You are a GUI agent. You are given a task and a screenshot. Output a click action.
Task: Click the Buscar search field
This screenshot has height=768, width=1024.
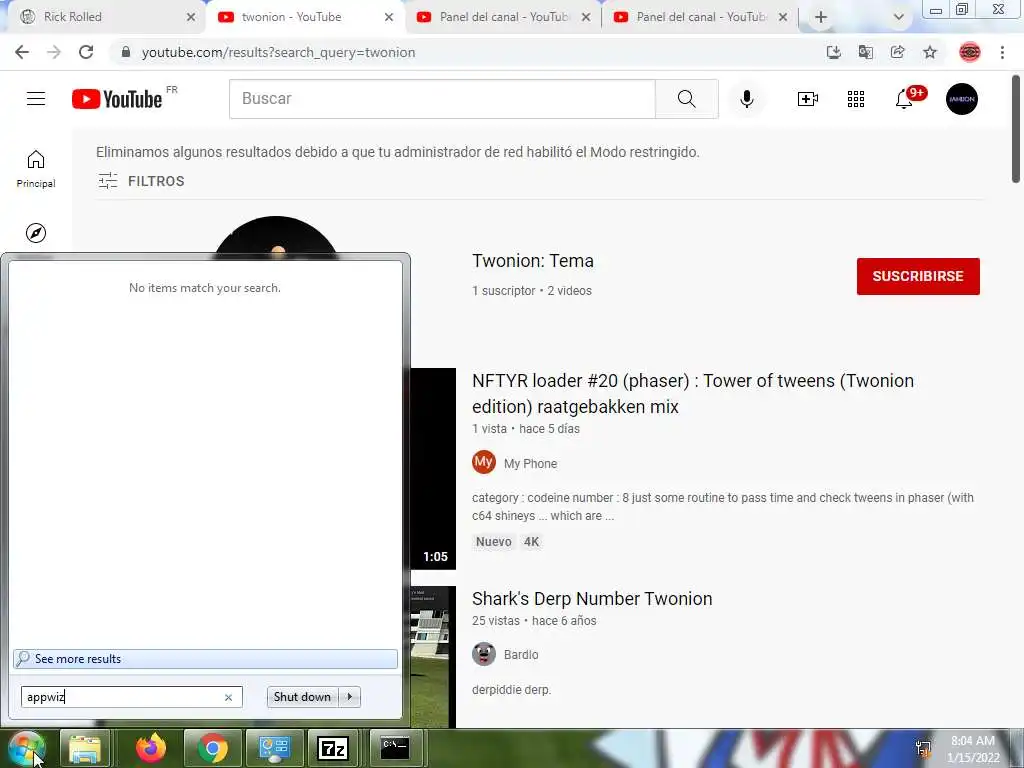tap(442, 99)
